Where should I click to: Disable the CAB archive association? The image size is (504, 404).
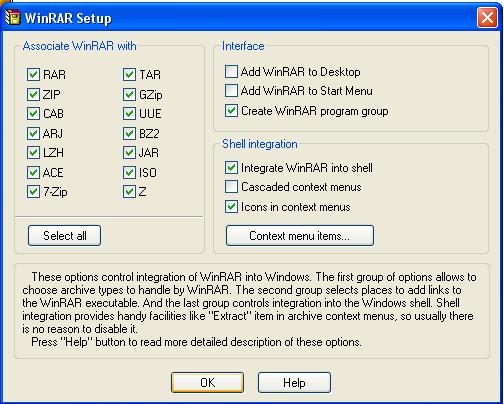pos(33,114)
